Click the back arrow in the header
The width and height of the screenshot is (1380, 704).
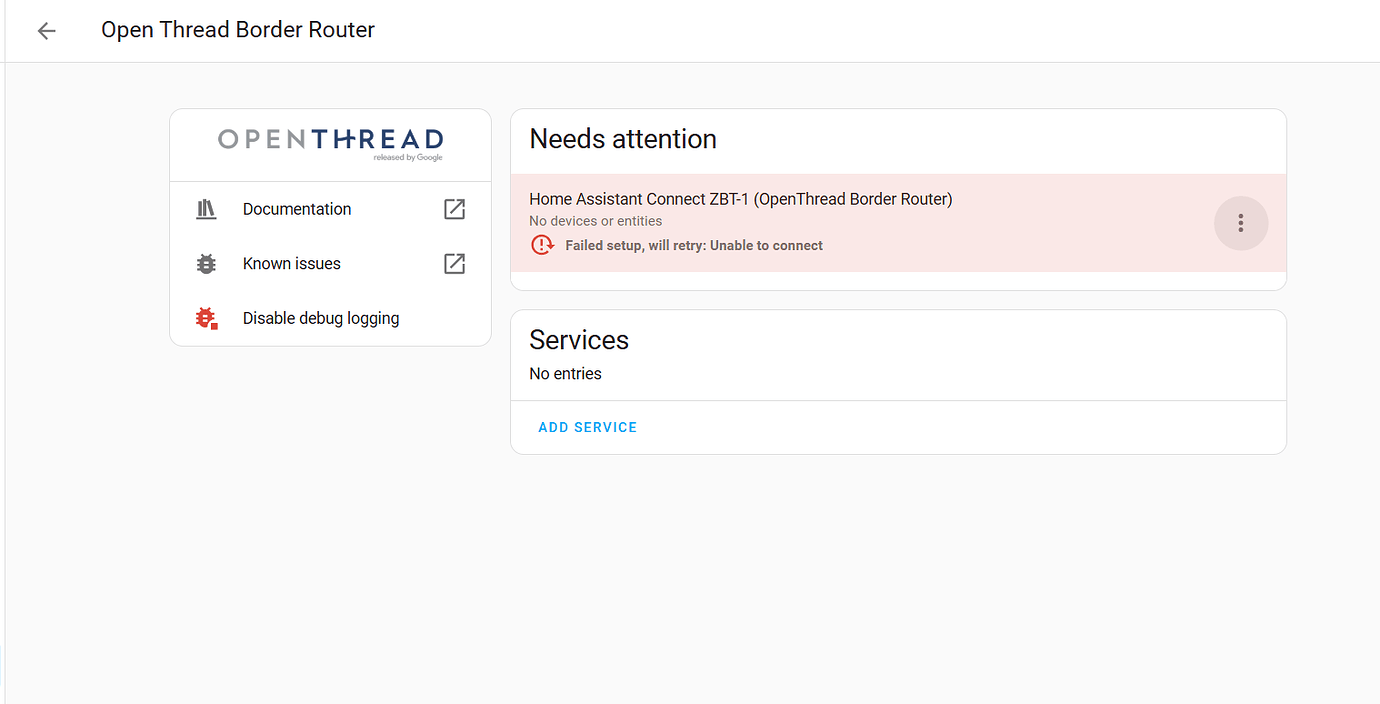click(46, 30)
